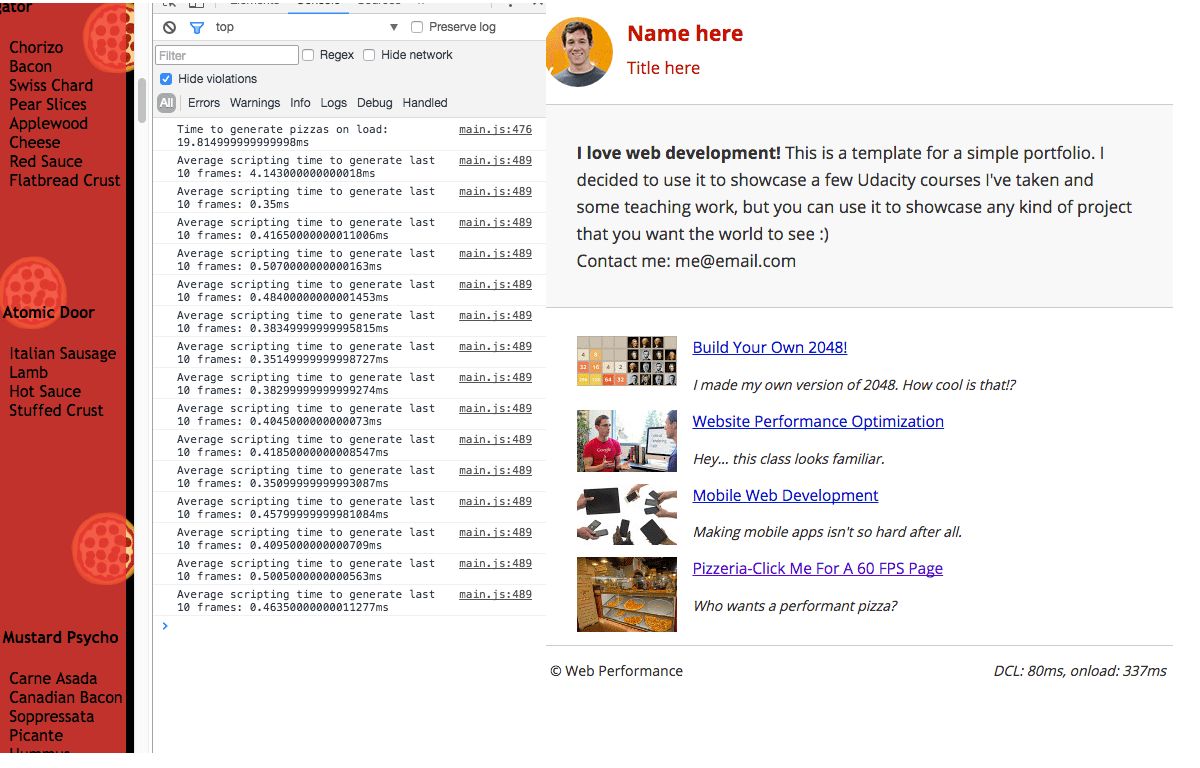
Task: Click the clear console icon
Action: coord(169,27)
